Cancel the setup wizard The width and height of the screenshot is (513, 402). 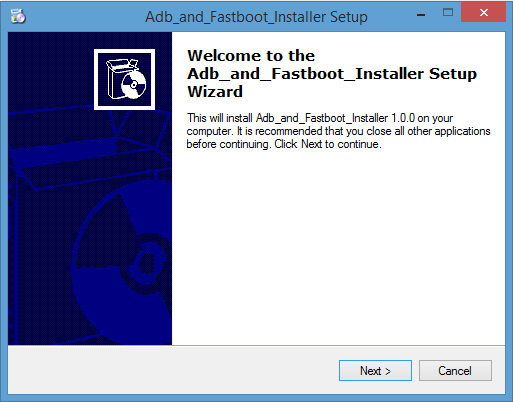(455, 370)
